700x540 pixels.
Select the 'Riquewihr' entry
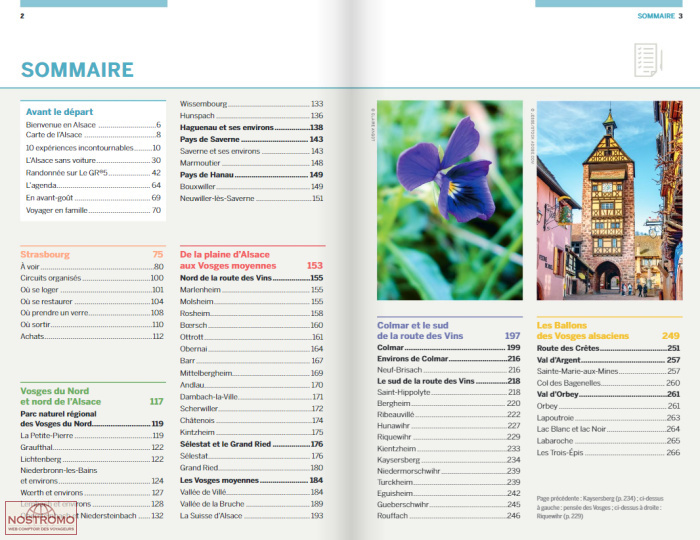(449, 437)
